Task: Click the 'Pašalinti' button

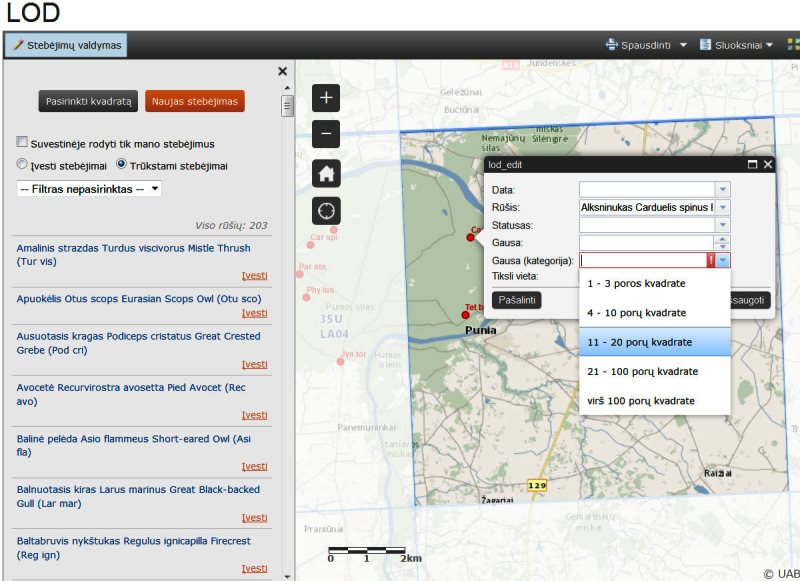Action: [516, 299]
